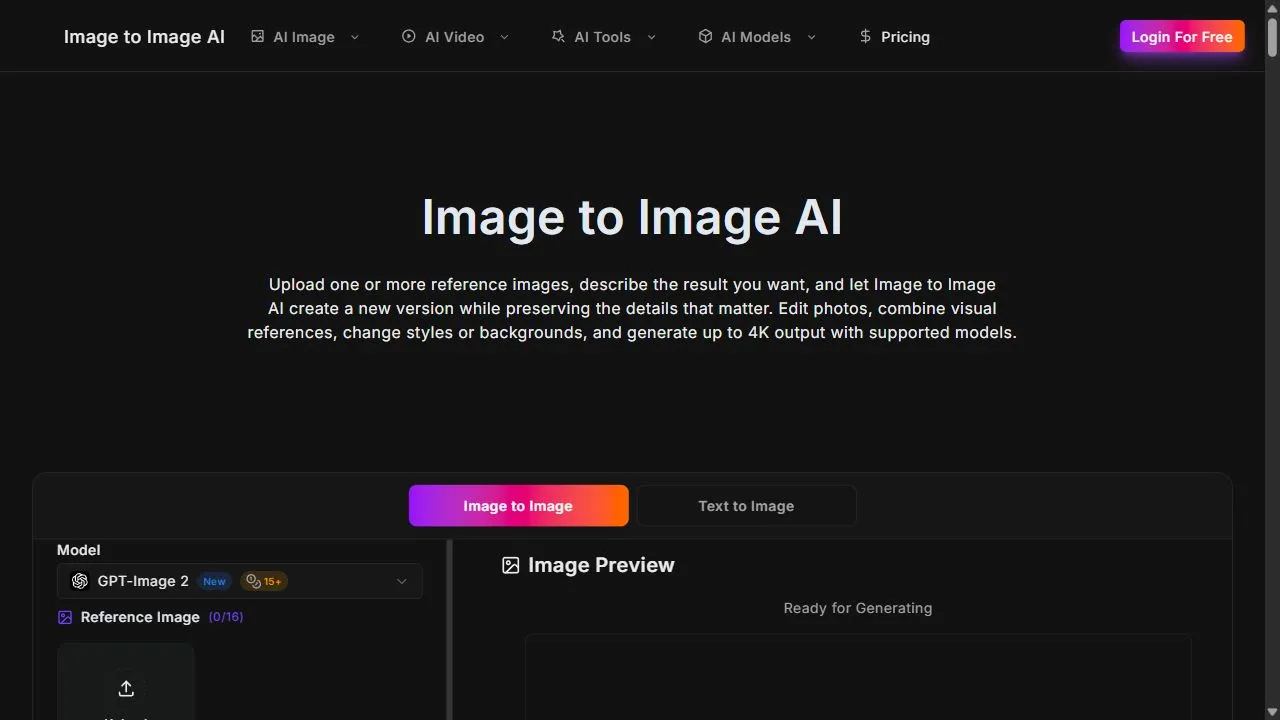1280x720 pixels.
Task: Open the AI Image menu
Action: pos(305,37)
